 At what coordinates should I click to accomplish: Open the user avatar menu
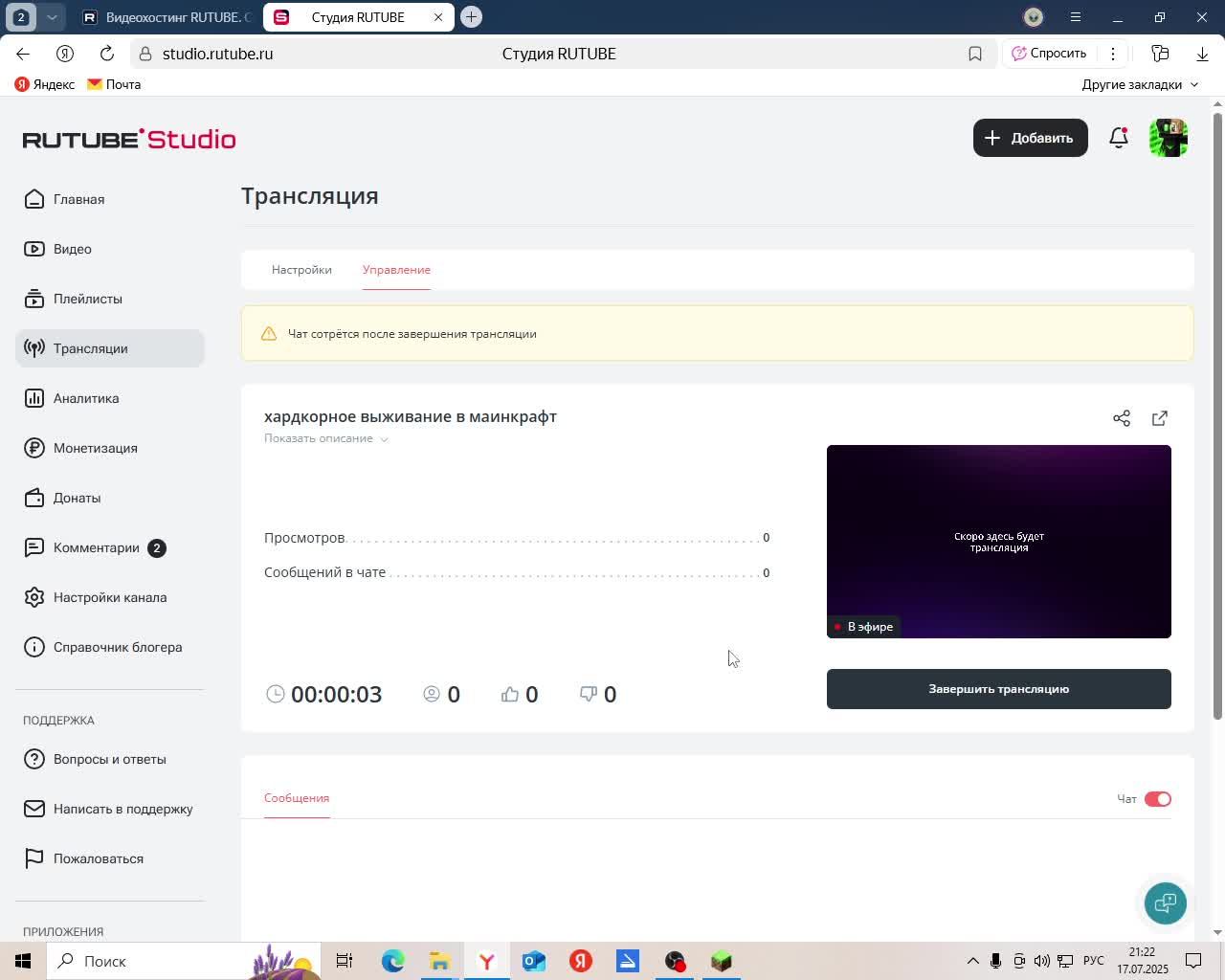pos(1169,138)
